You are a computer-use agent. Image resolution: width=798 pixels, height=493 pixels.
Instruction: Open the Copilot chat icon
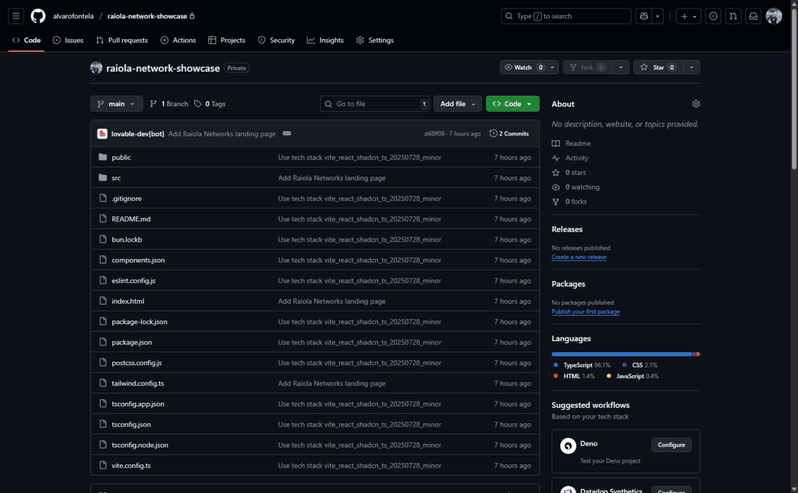[644, 16]
